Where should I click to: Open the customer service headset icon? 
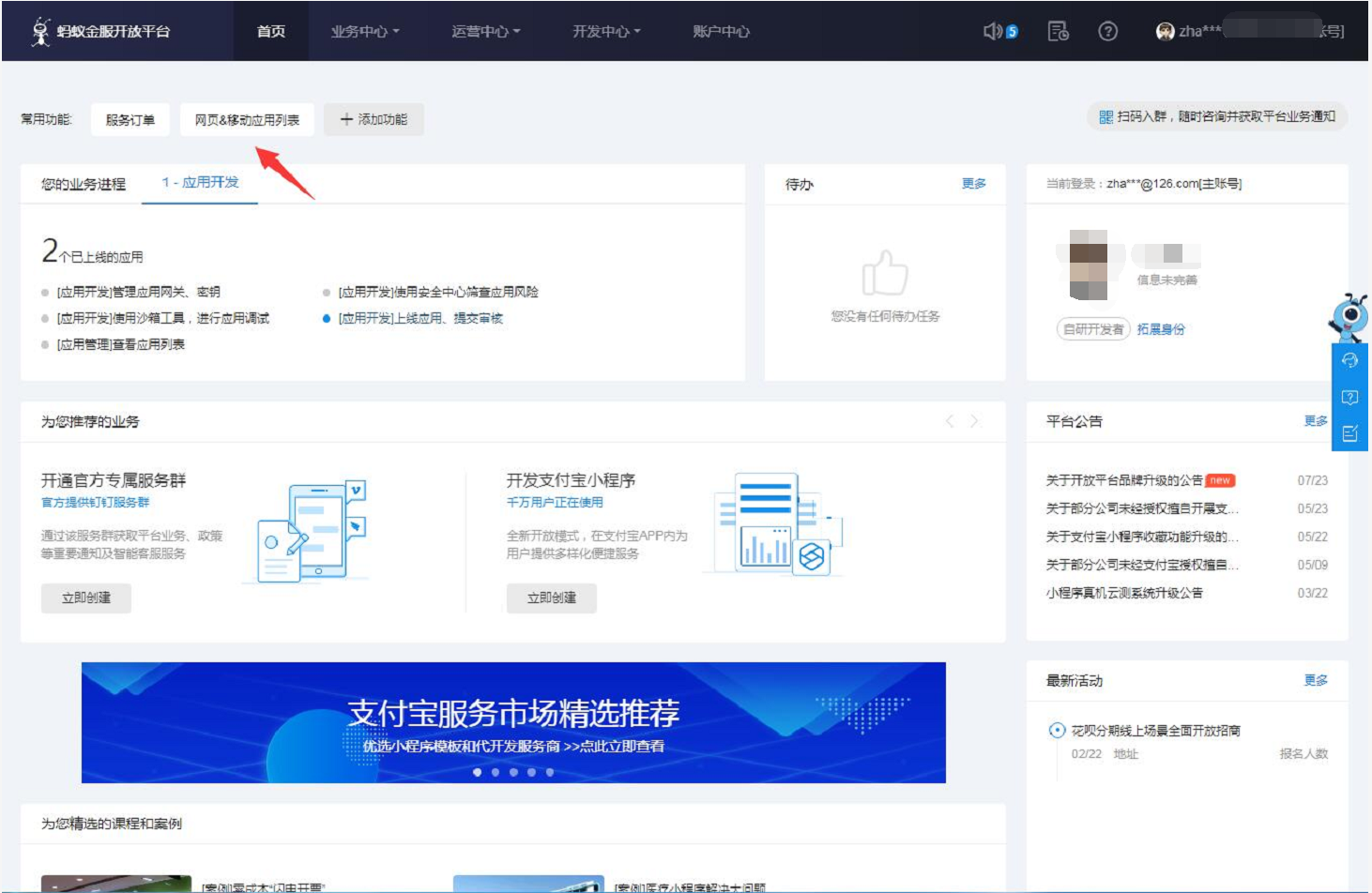click(1349, 361)
